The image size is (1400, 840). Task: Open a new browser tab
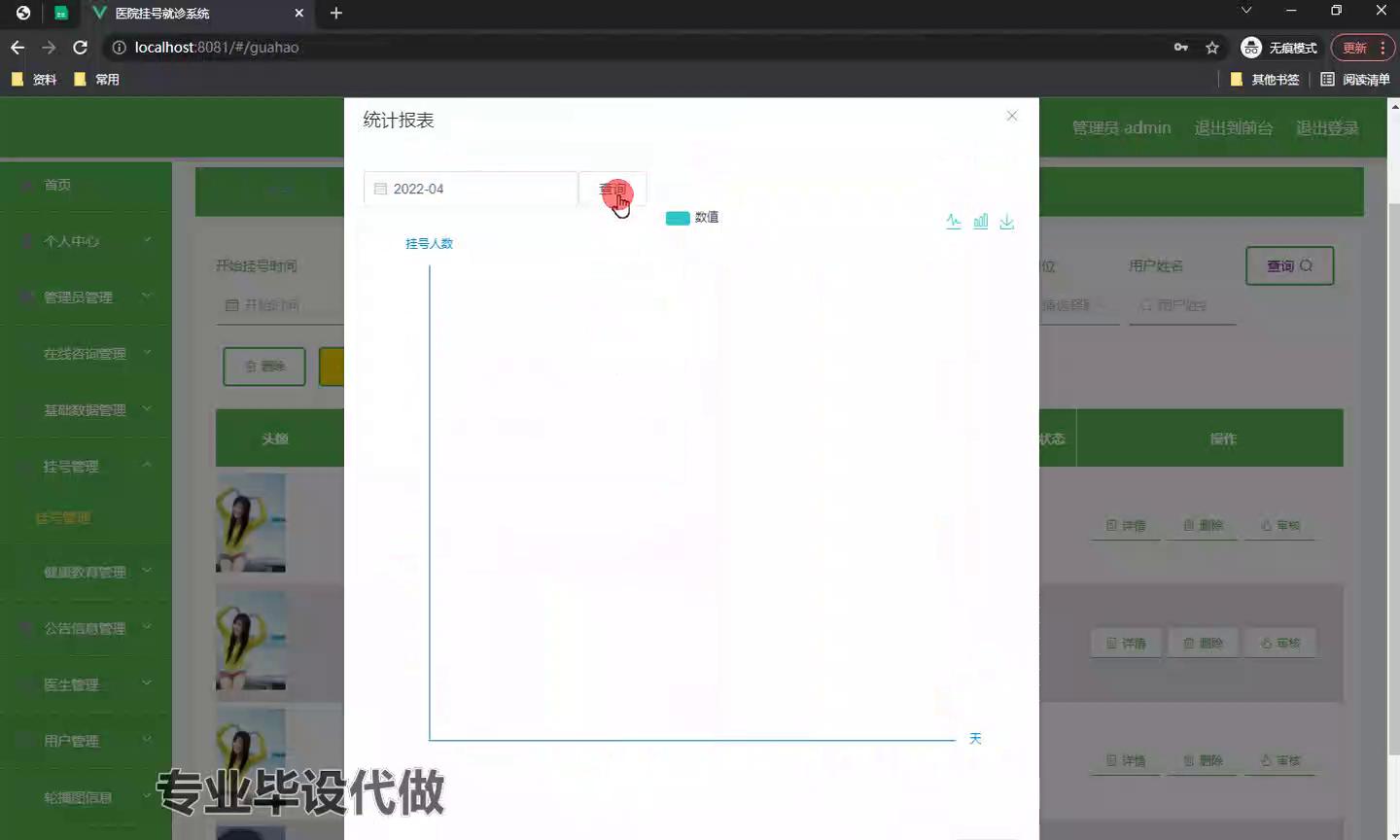pyautogui.click(x=335, y=14)
